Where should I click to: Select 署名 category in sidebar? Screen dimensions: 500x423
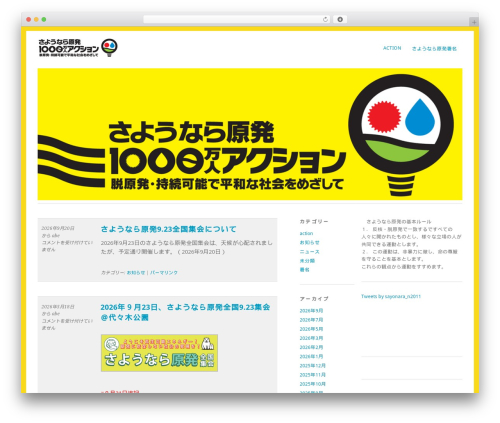coord(305,270)
